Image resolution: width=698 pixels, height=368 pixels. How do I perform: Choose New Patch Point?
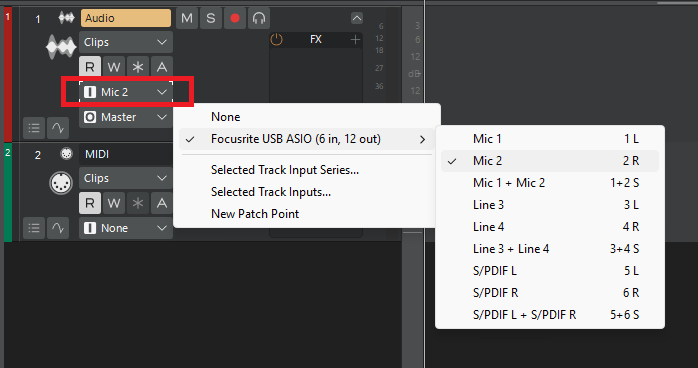coord(307,214)
